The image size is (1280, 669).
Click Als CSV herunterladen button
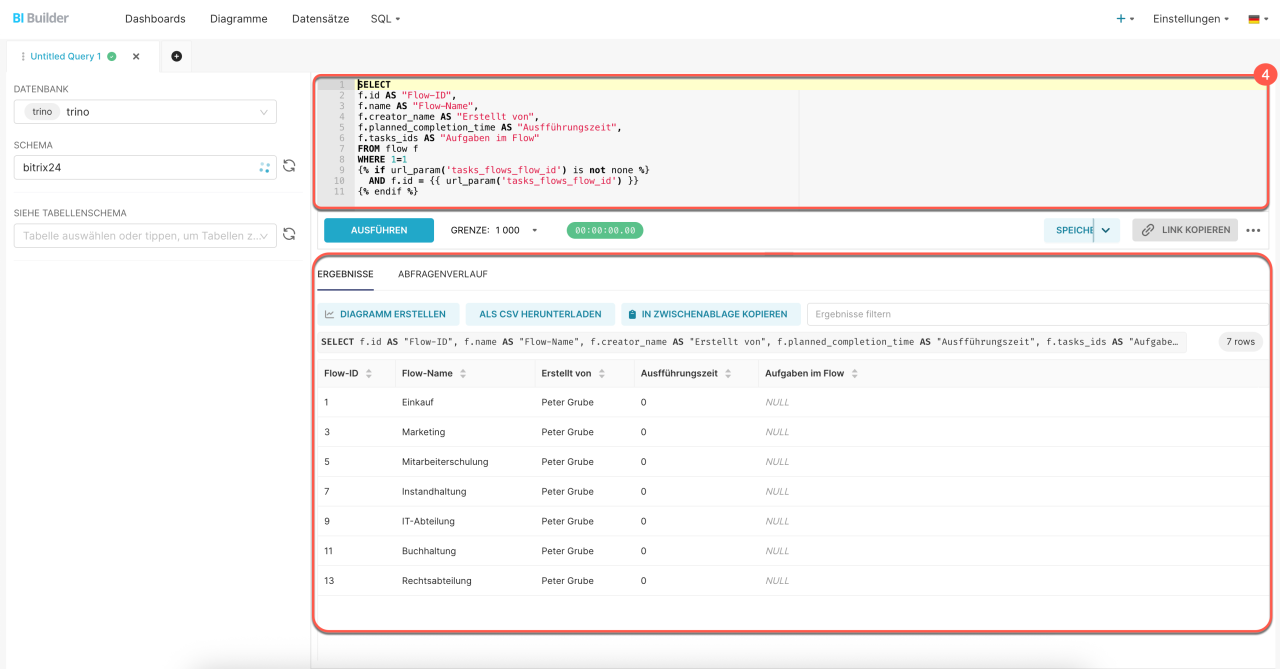tap(540, 314)
